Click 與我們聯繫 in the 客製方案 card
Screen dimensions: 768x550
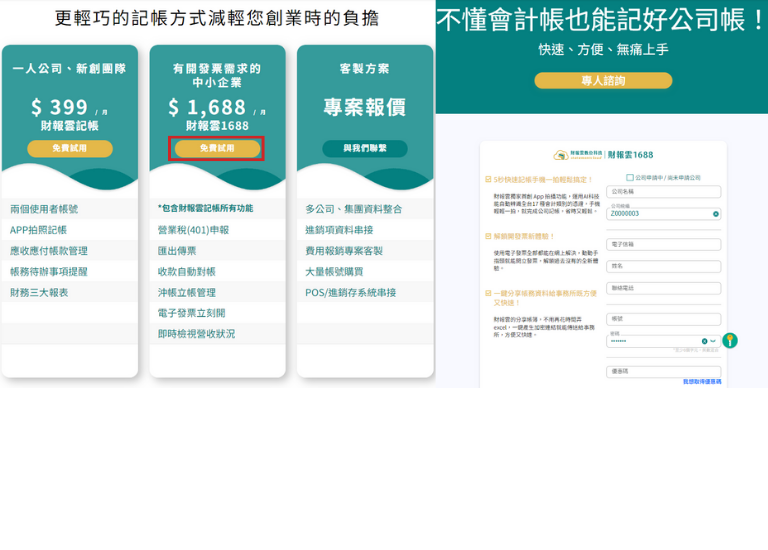pyautogui.click(x=365, y=148)
